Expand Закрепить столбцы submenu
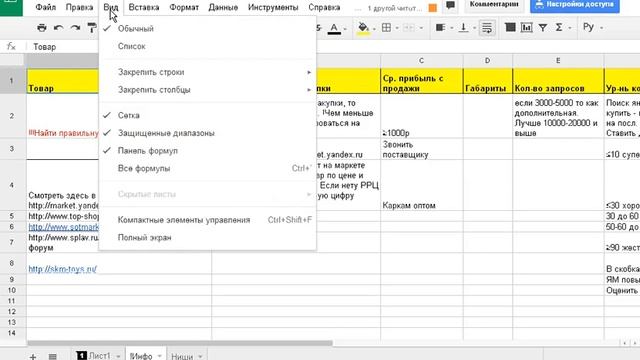 click(x=207, y=90)
